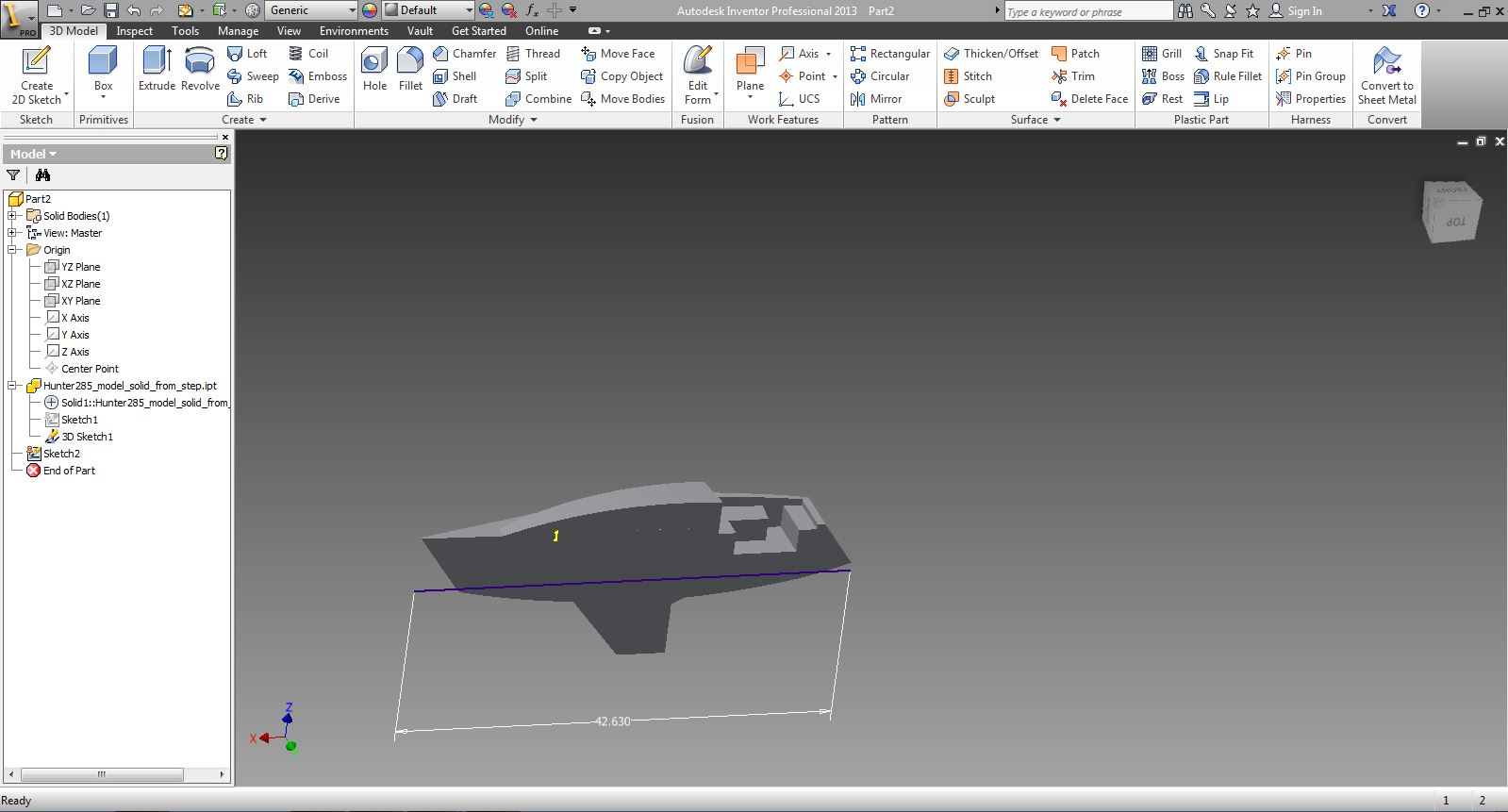Collapse Hunter285_model_solid_from_step.ipt node
The image size is (1508, 812).
click(x=12, y=386)
